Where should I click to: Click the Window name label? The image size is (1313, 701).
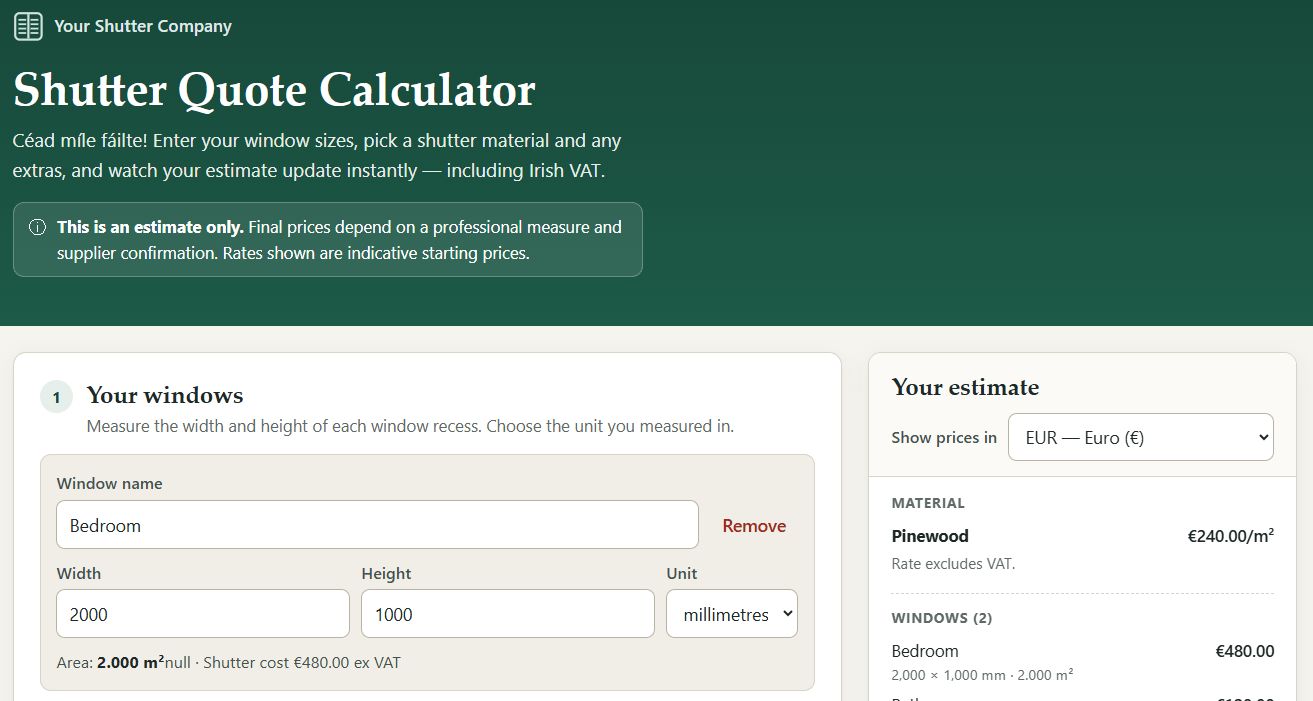coord(109,483)
